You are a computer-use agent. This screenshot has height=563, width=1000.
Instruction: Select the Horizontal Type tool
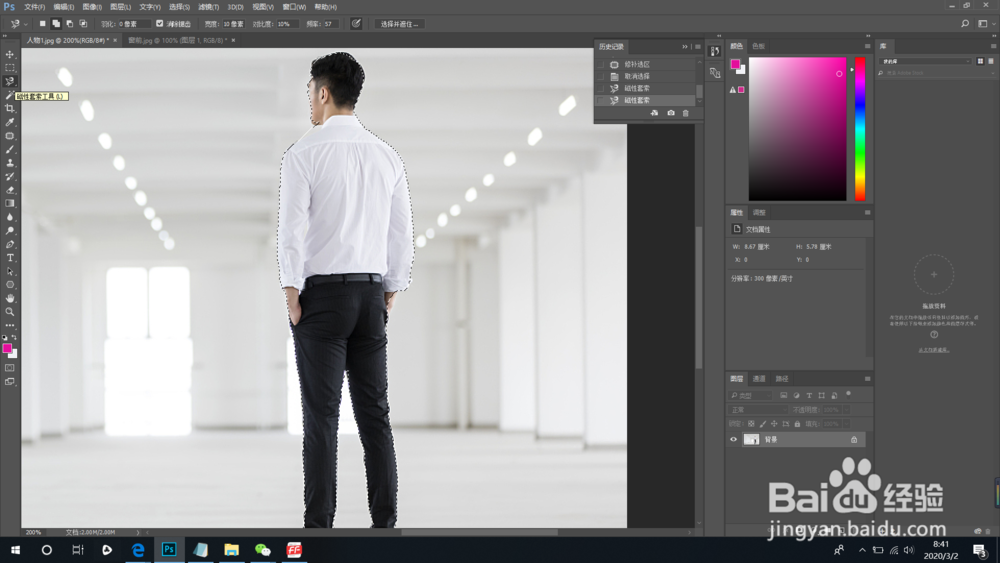[x=10, y=258]
